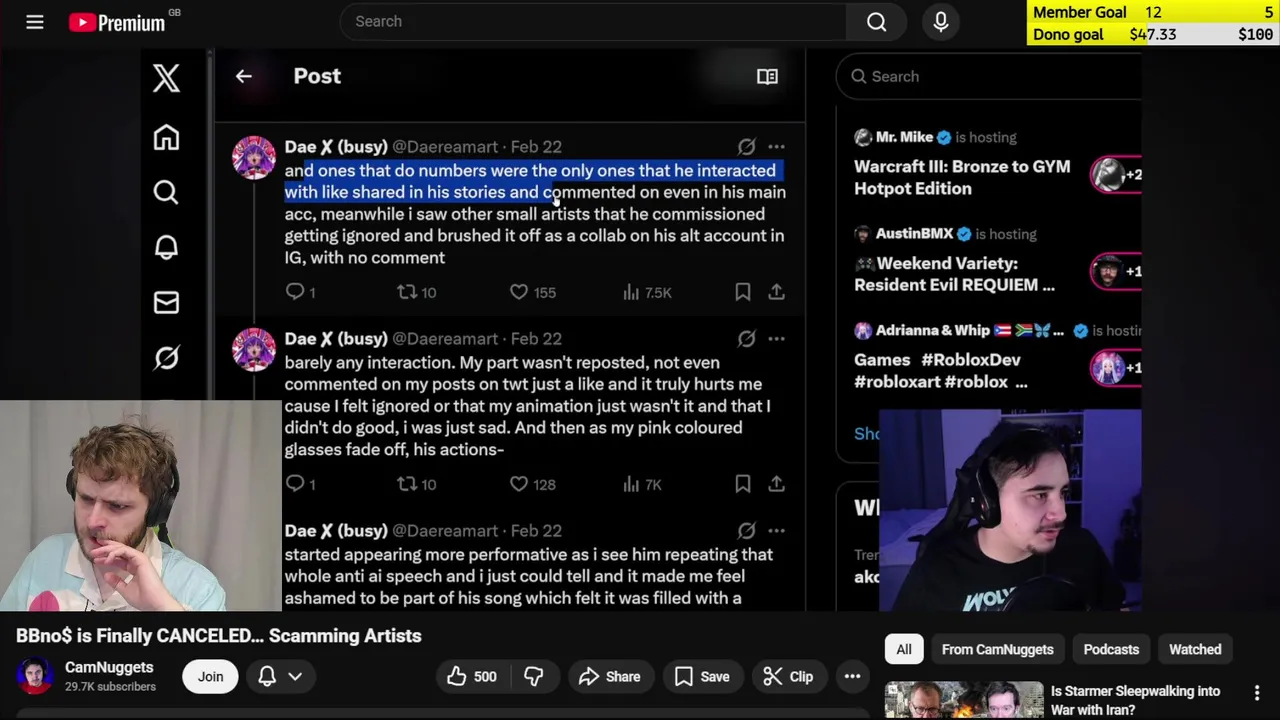
Task: Click the Join membership button
Action: (210, 676)
